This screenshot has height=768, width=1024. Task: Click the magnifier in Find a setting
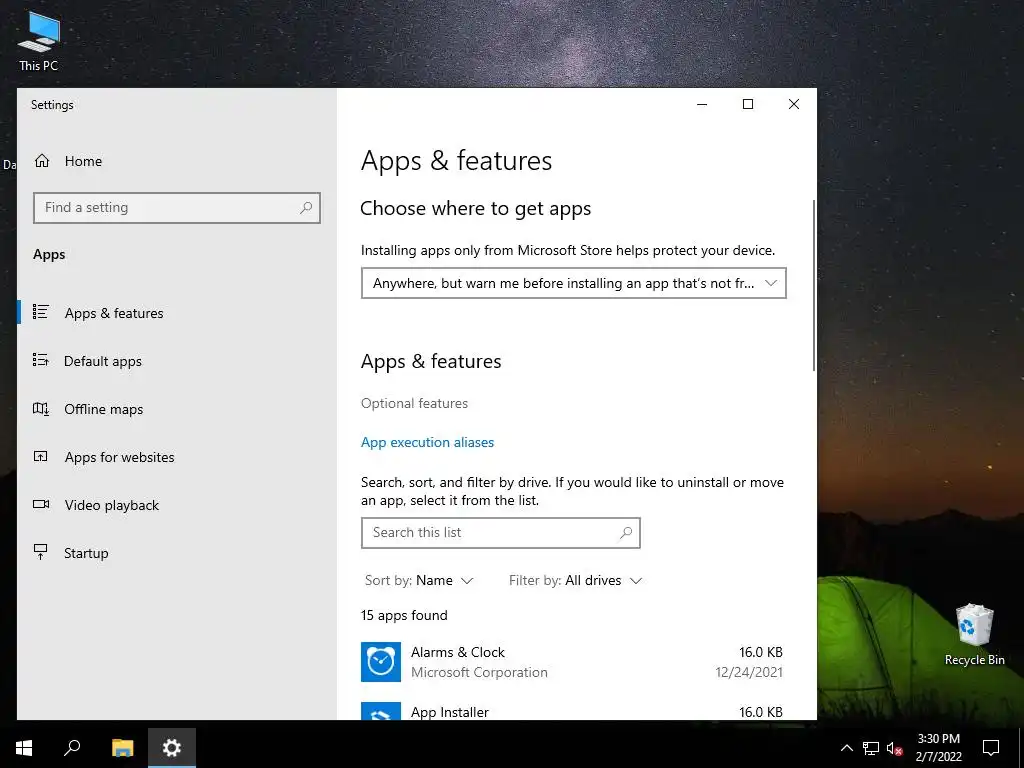pos(306,208)
